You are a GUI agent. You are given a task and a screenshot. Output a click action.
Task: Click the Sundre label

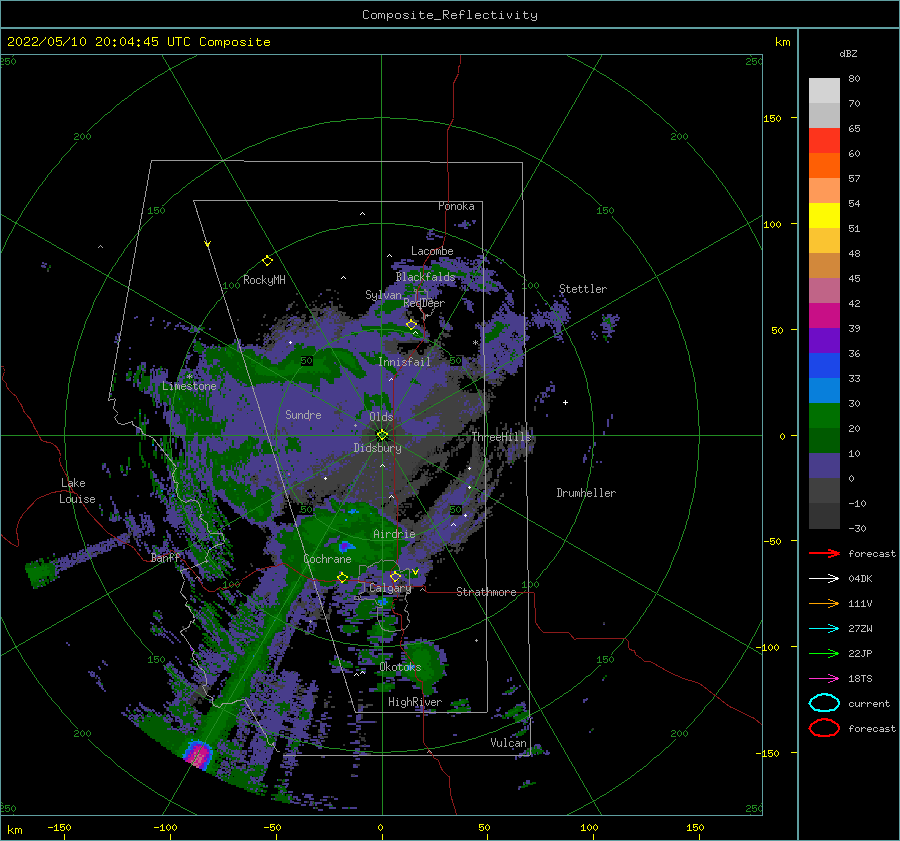click(x=303, y=414)
